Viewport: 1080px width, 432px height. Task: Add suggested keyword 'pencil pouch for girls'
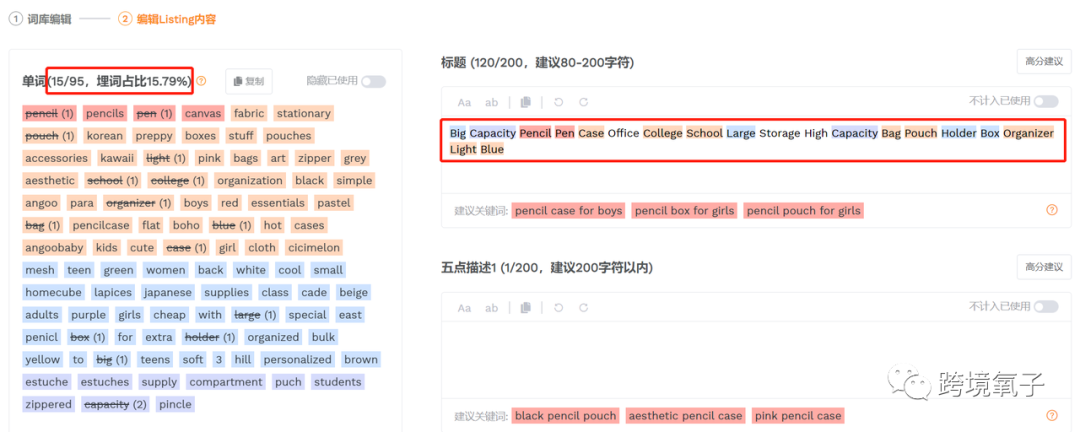point(803,210)
